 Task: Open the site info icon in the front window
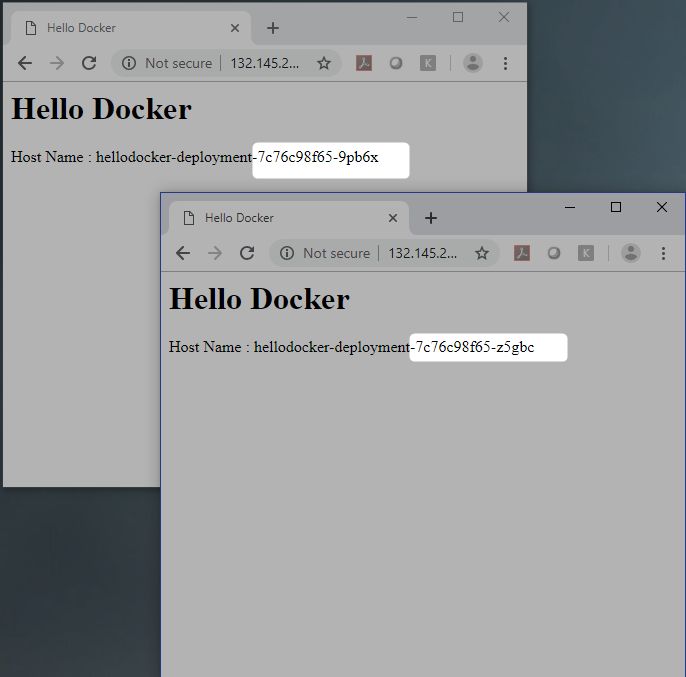coord(287,253)
